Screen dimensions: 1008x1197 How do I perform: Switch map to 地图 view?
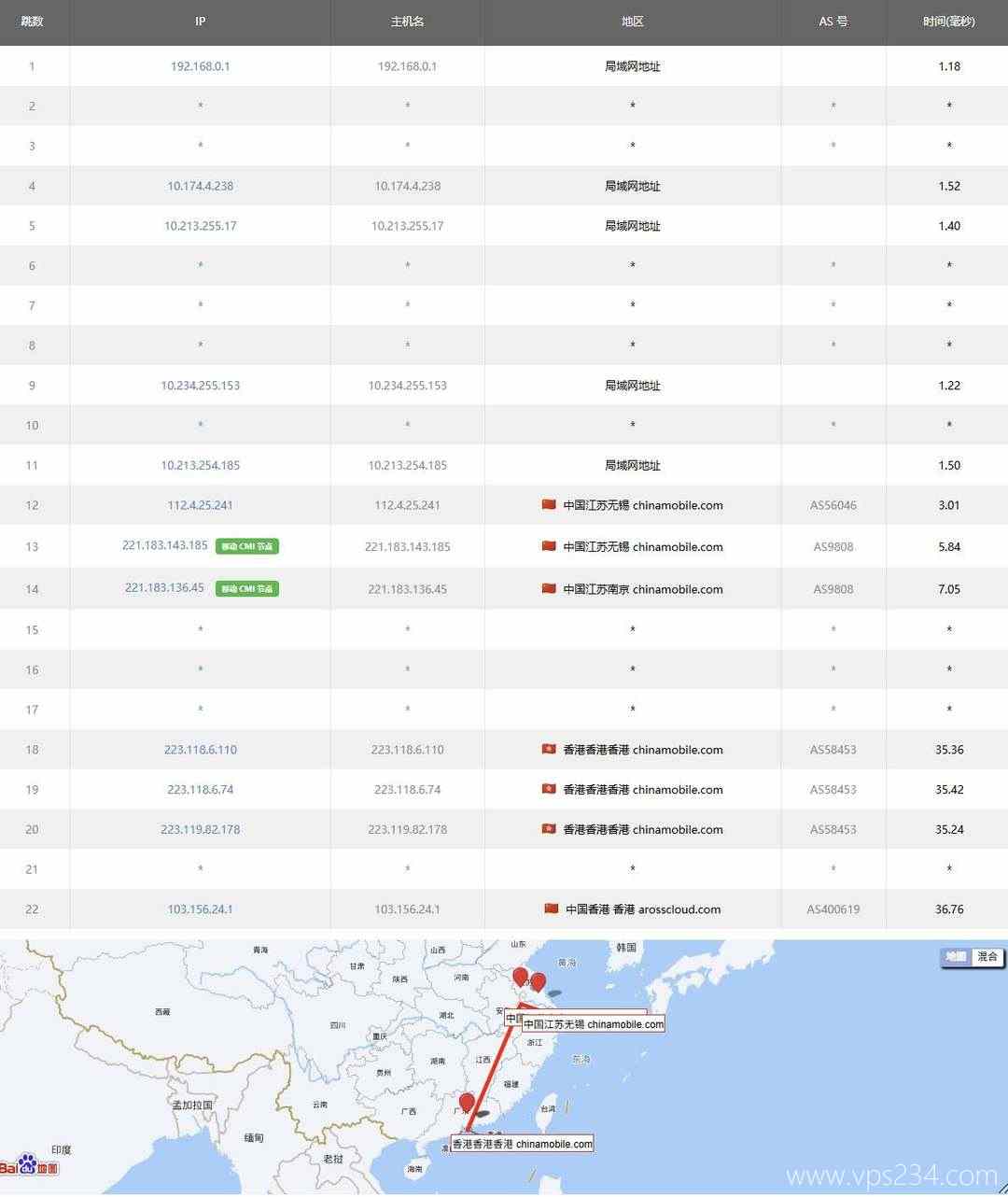coord(956,957)
